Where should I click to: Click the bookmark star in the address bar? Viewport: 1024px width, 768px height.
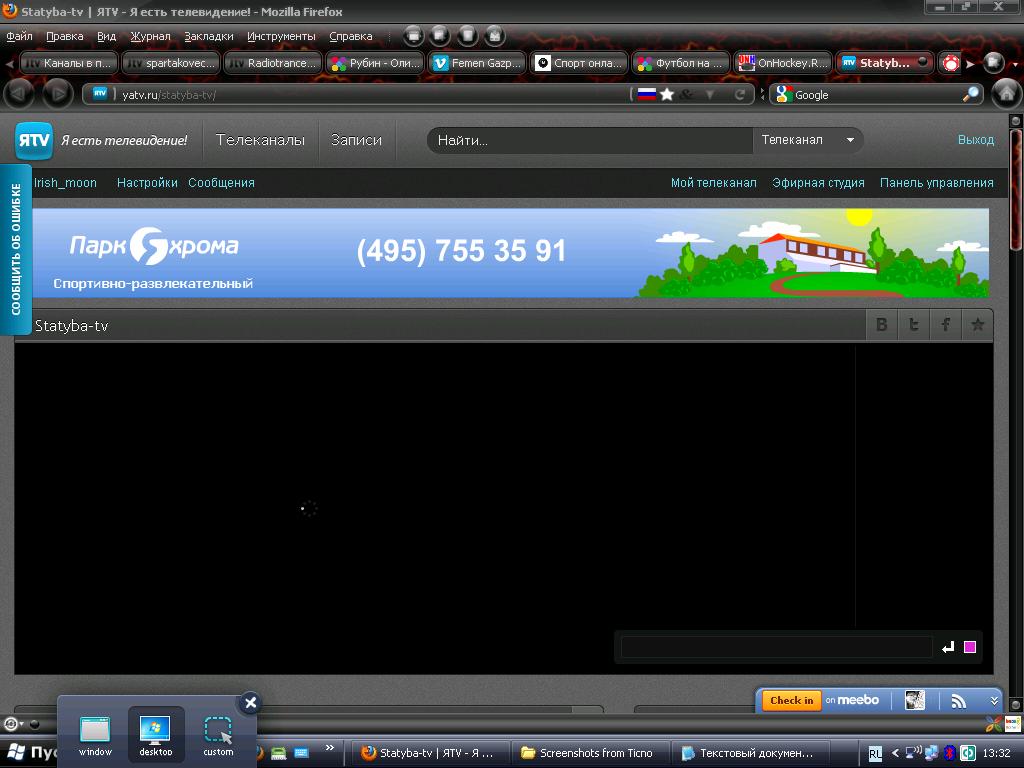tap(667, 94)
